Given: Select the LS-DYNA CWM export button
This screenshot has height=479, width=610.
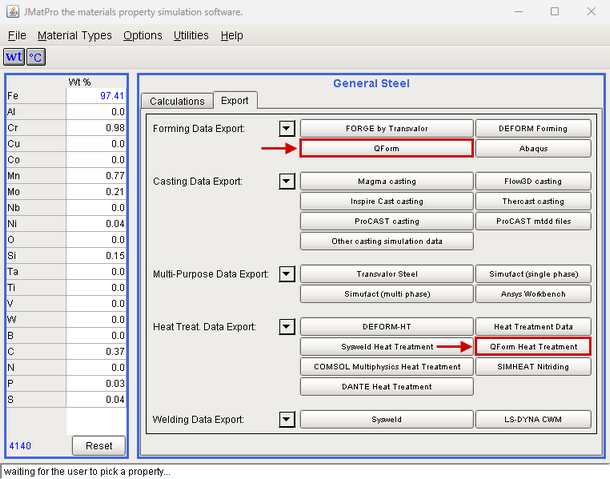Looking at the screenshot, I should tap(533, 419).
